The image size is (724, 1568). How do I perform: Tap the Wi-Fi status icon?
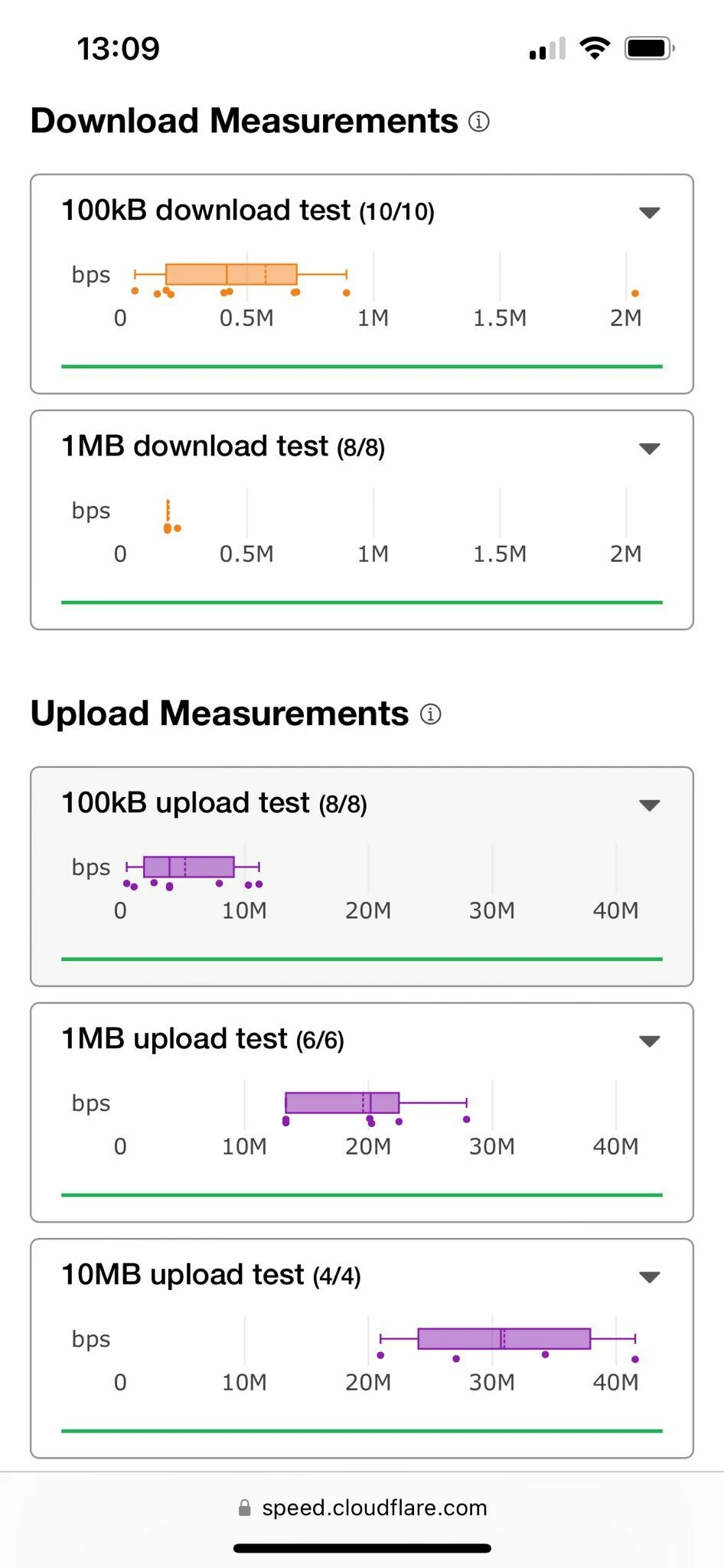point(595,48)
